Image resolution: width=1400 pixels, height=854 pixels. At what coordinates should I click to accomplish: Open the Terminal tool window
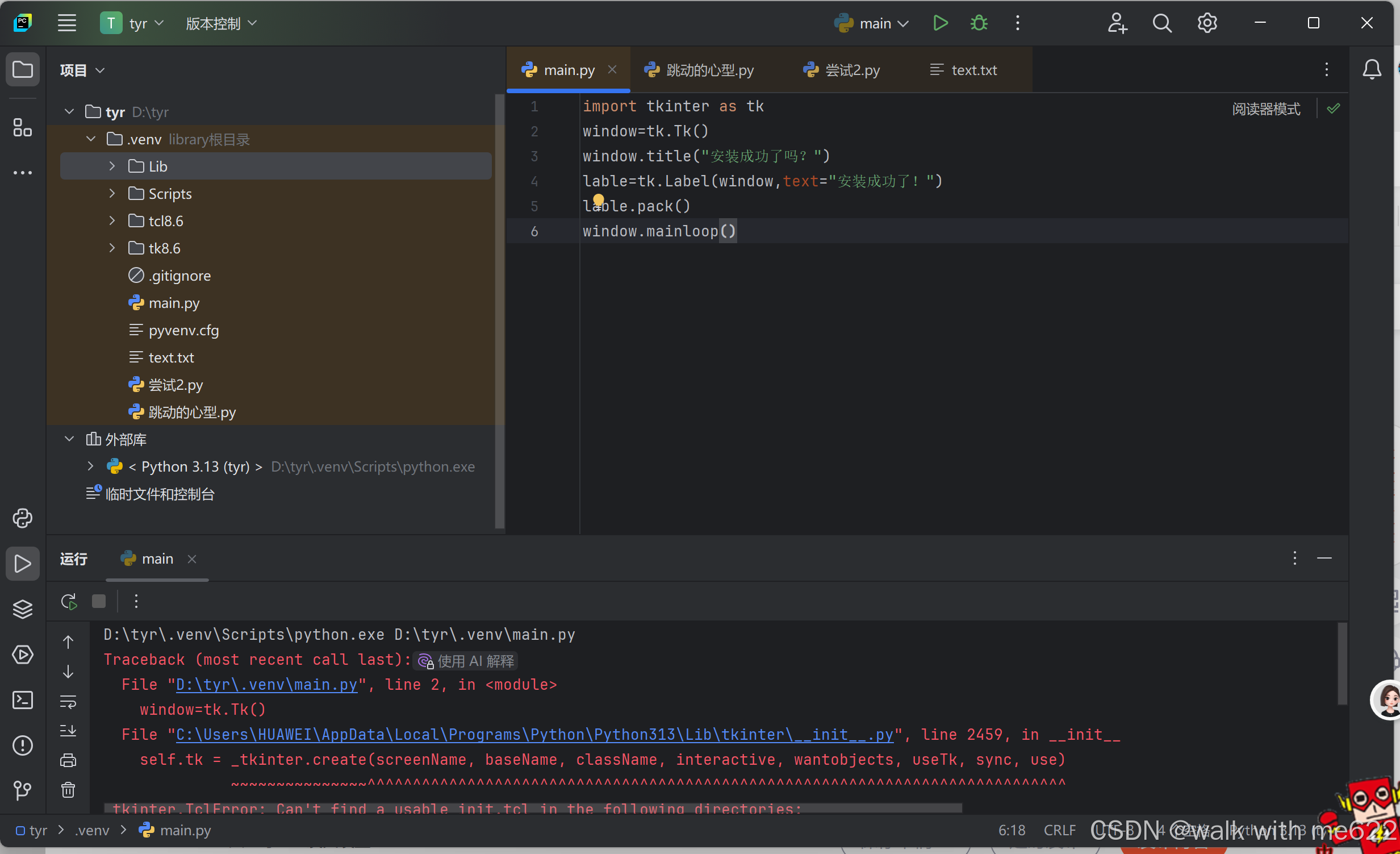(x=22, y=700)
